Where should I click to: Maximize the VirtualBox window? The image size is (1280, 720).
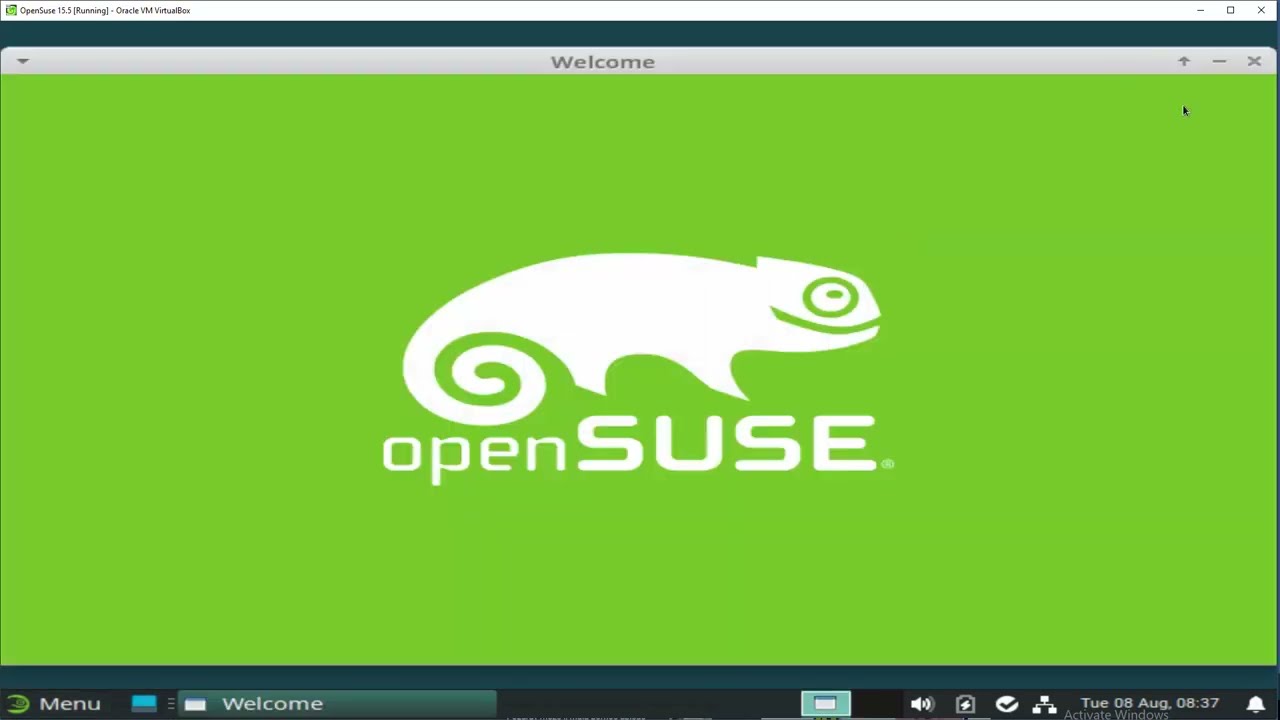(x=1231, y=10)
